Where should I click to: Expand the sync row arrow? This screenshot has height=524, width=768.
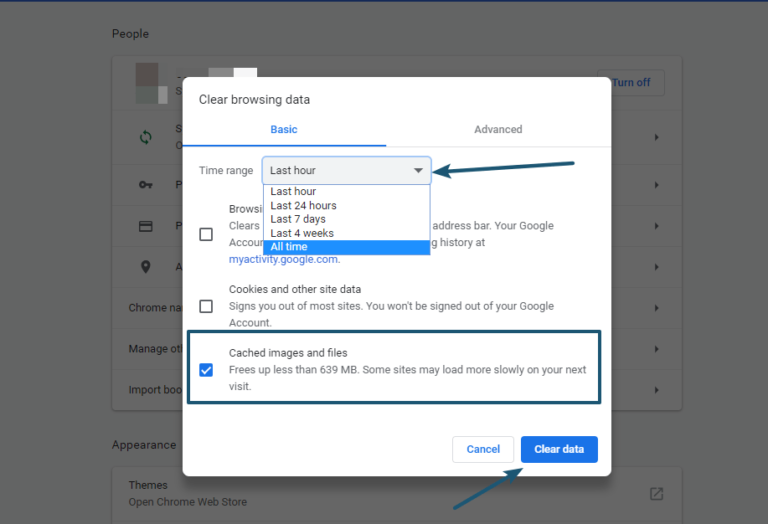click(x=656, y=138)
